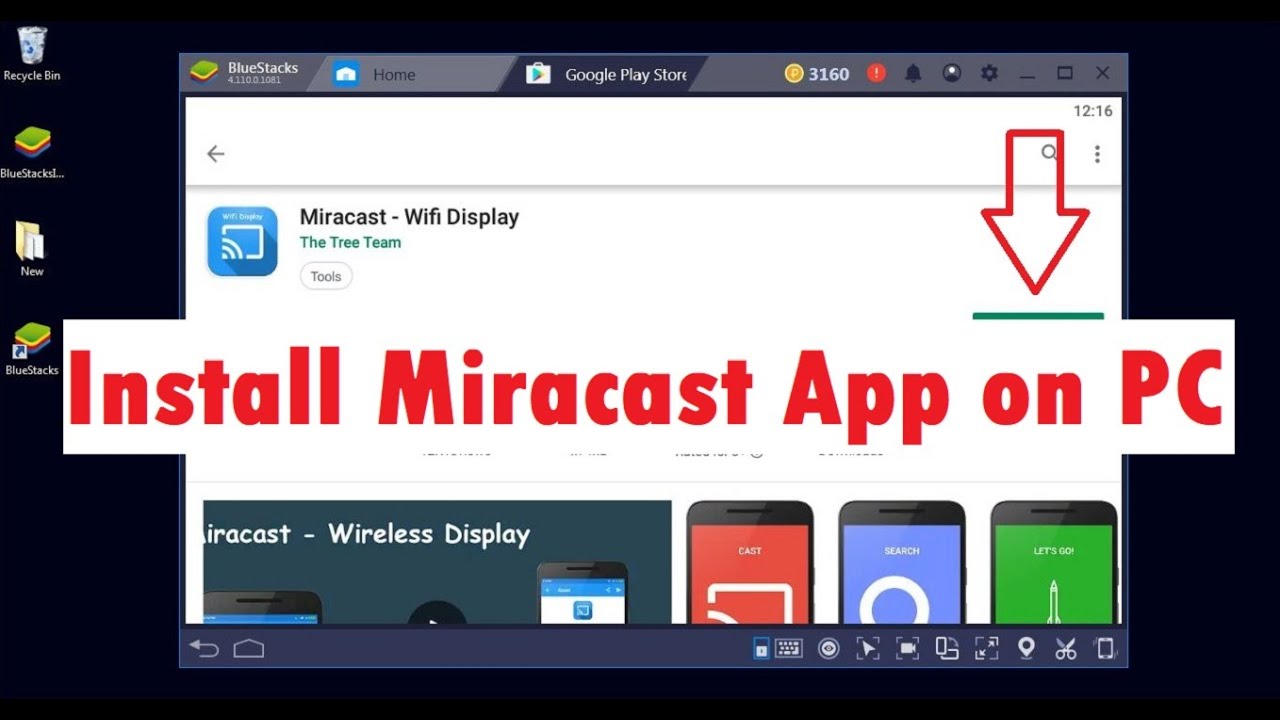Click the Miracast Wifi Display app icon

click(x=242, y=241)
